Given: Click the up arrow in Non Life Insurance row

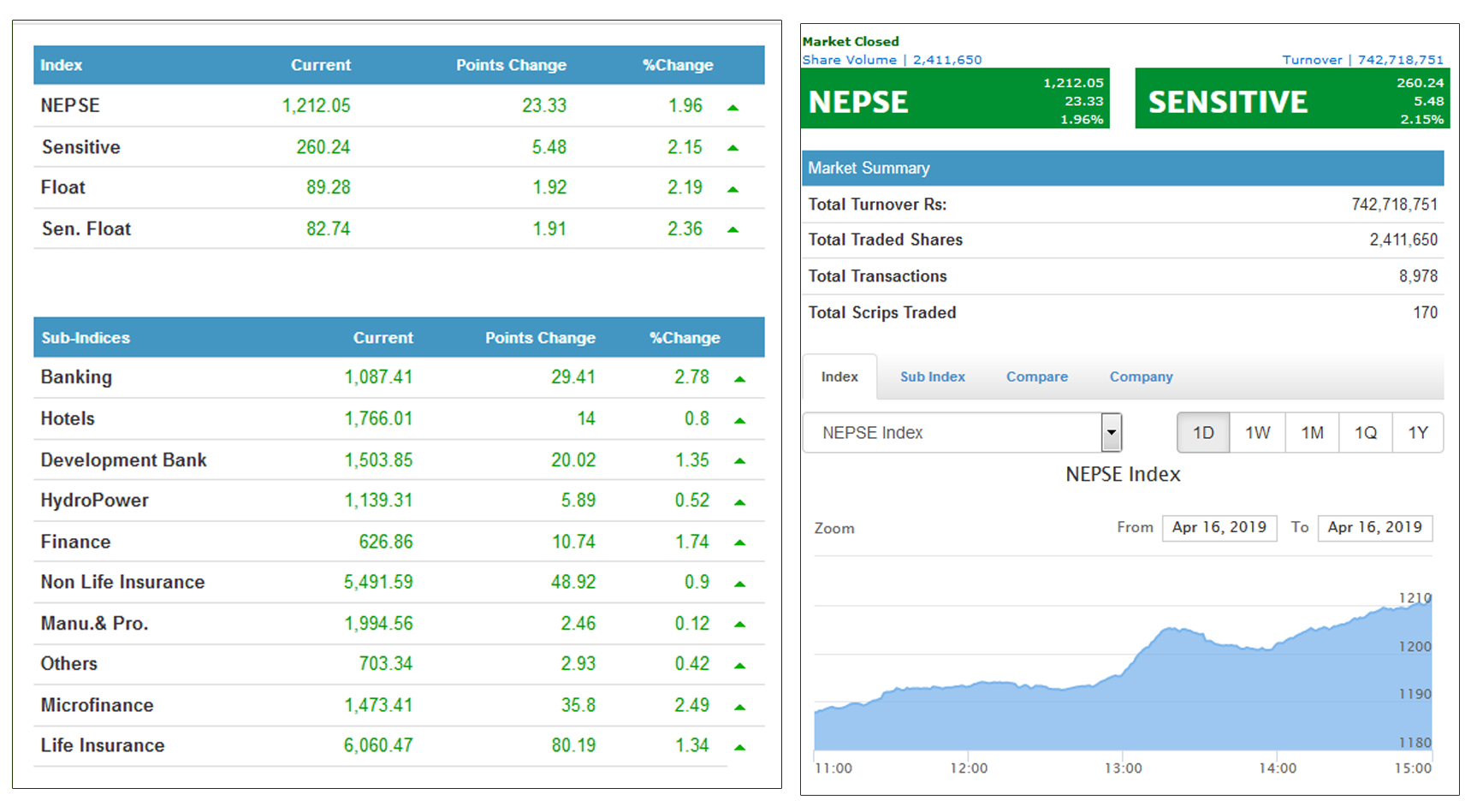Looking at the screenshot, I should pos(740,584).
